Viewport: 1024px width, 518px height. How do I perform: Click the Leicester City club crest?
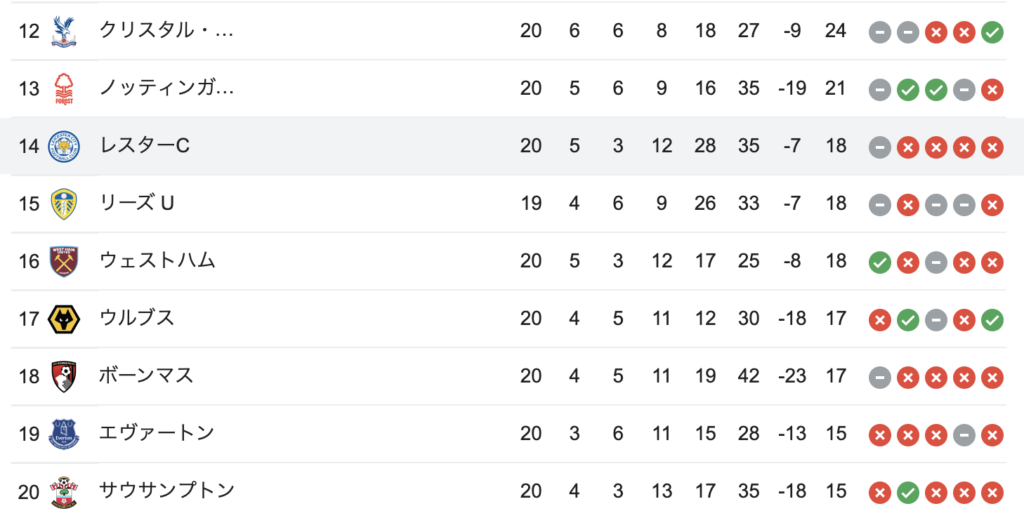(x=64, y=146)
